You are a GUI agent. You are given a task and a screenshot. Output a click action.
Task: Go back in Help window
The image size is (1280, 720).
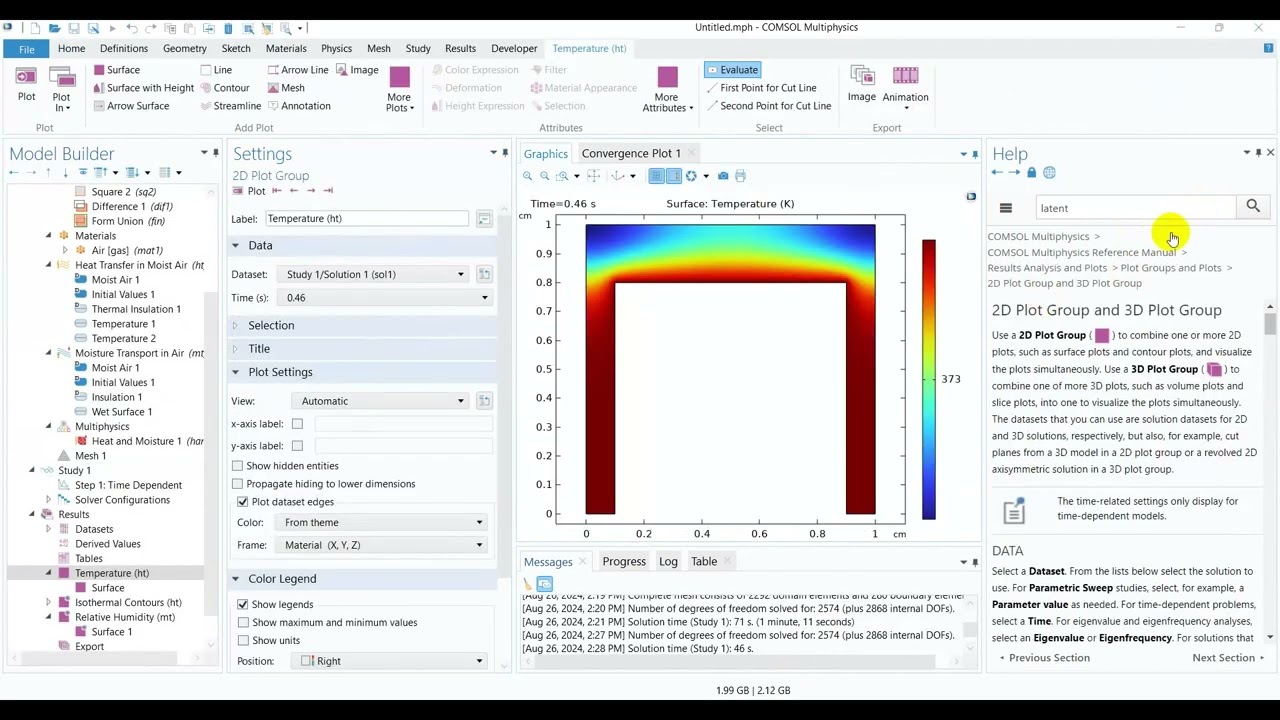click(997, 173)
